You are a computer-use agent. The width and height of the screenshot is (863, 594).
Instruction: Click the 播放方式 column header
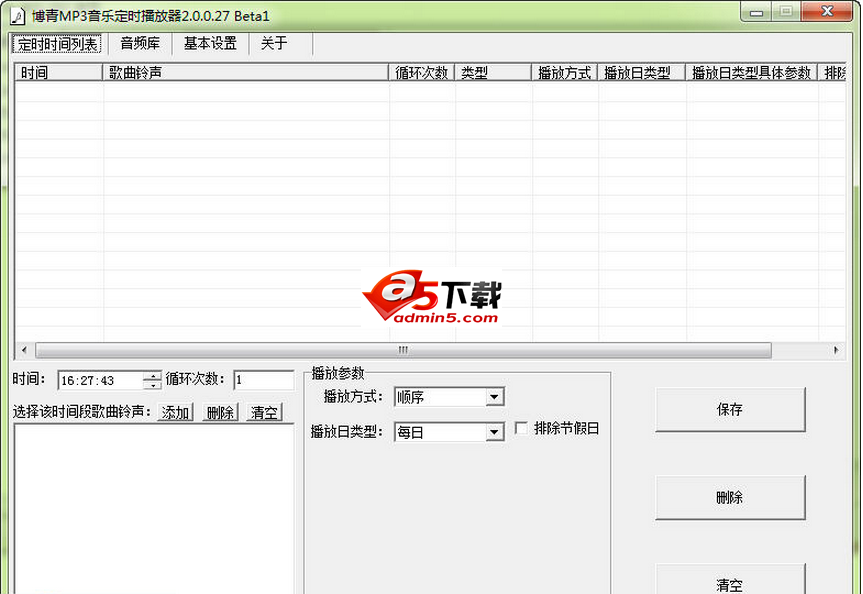point(565,73)
